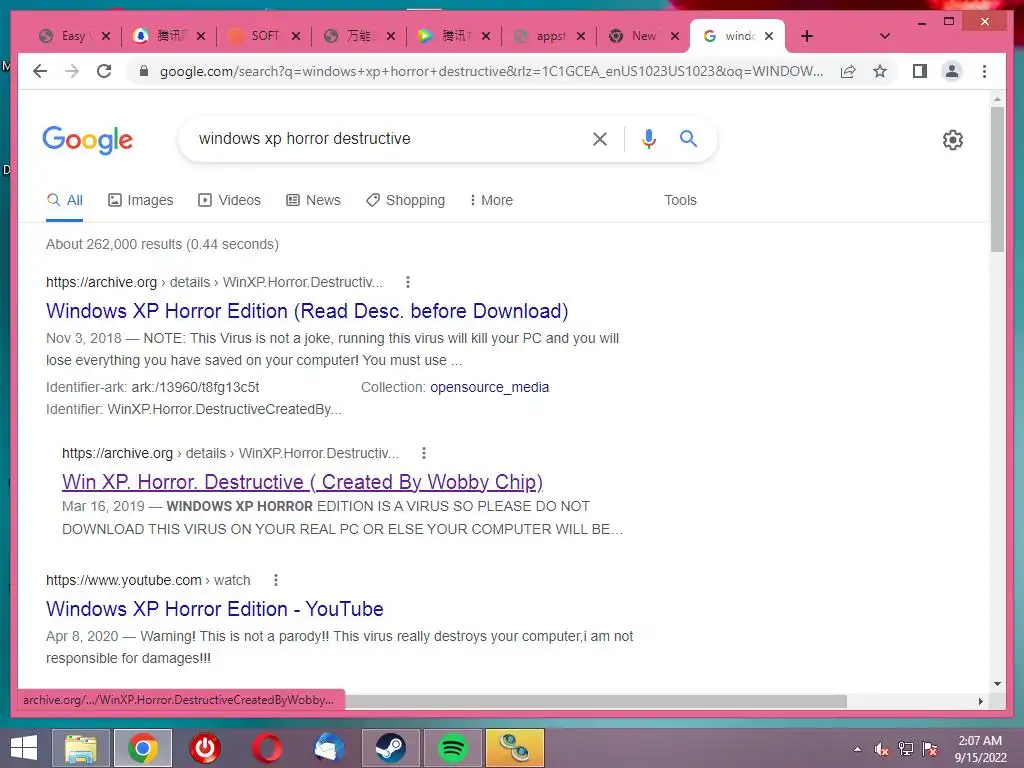
Task: Click the https://archive.org first result breadcrumb
Action: pos(214,282)
